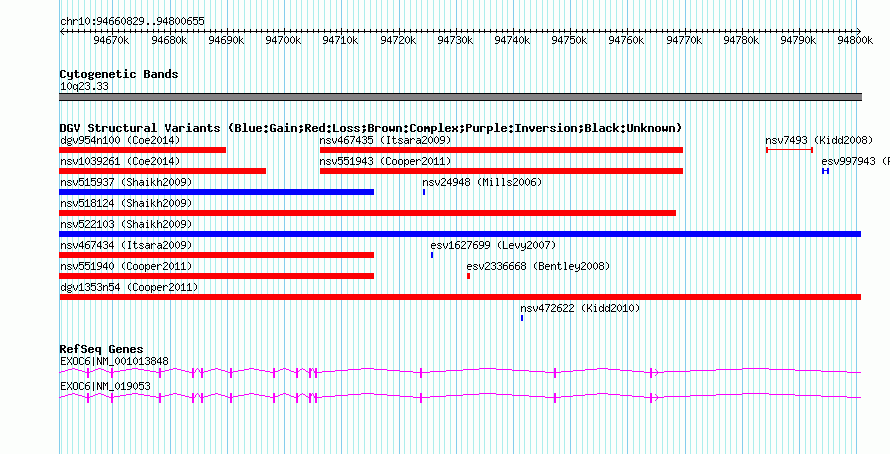Open the nsv518124 (Shaikh2009) label

(126, 203)
